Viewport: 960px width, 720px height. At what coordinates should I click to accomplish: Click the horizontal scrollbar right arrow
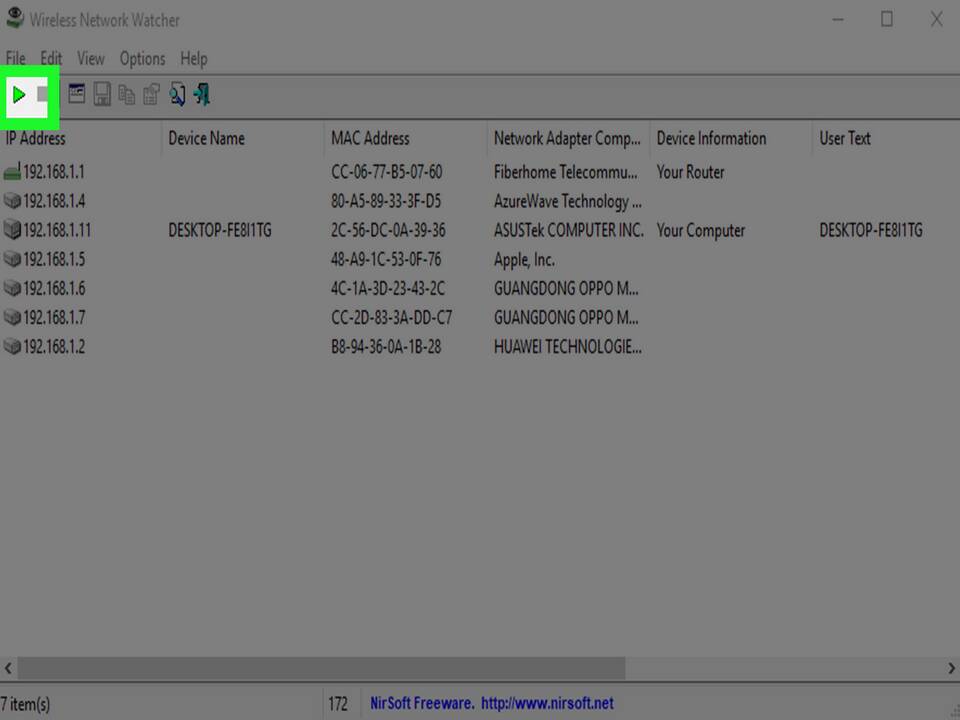point(951,668)
